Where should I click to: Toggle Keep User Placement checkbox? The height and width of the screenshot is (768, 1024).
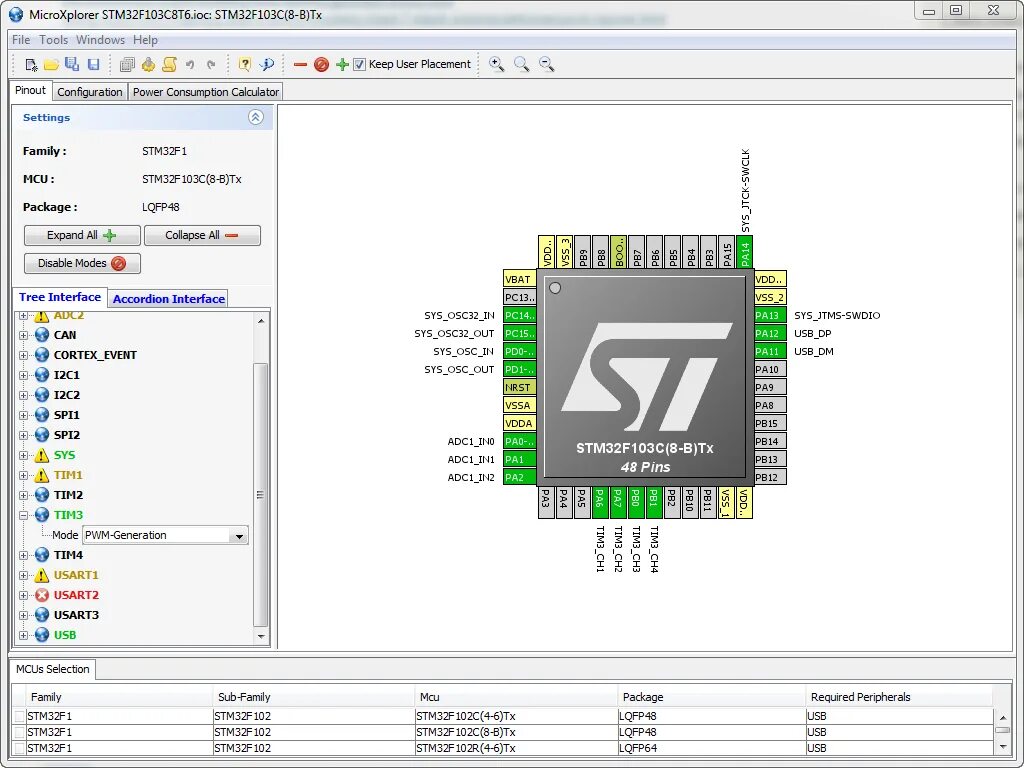[359, 65]
